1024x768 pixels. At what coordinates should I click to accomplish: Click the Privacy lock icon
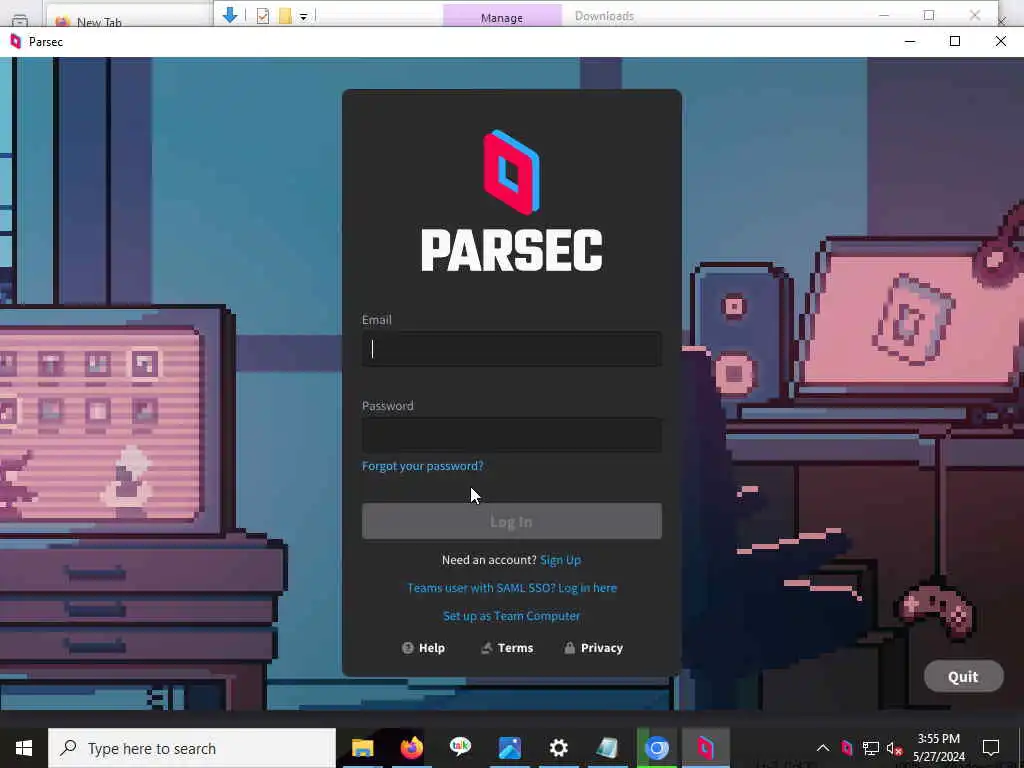coord(569,648)
